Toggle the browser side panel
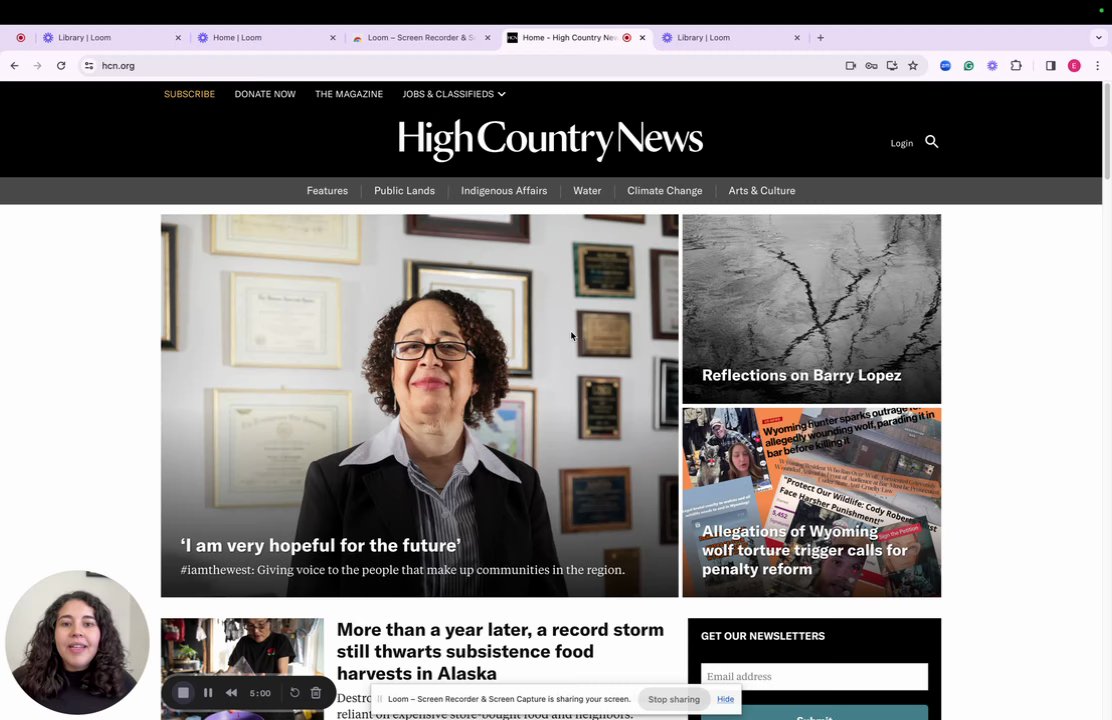1112x720 pixels. point(1050,66)
